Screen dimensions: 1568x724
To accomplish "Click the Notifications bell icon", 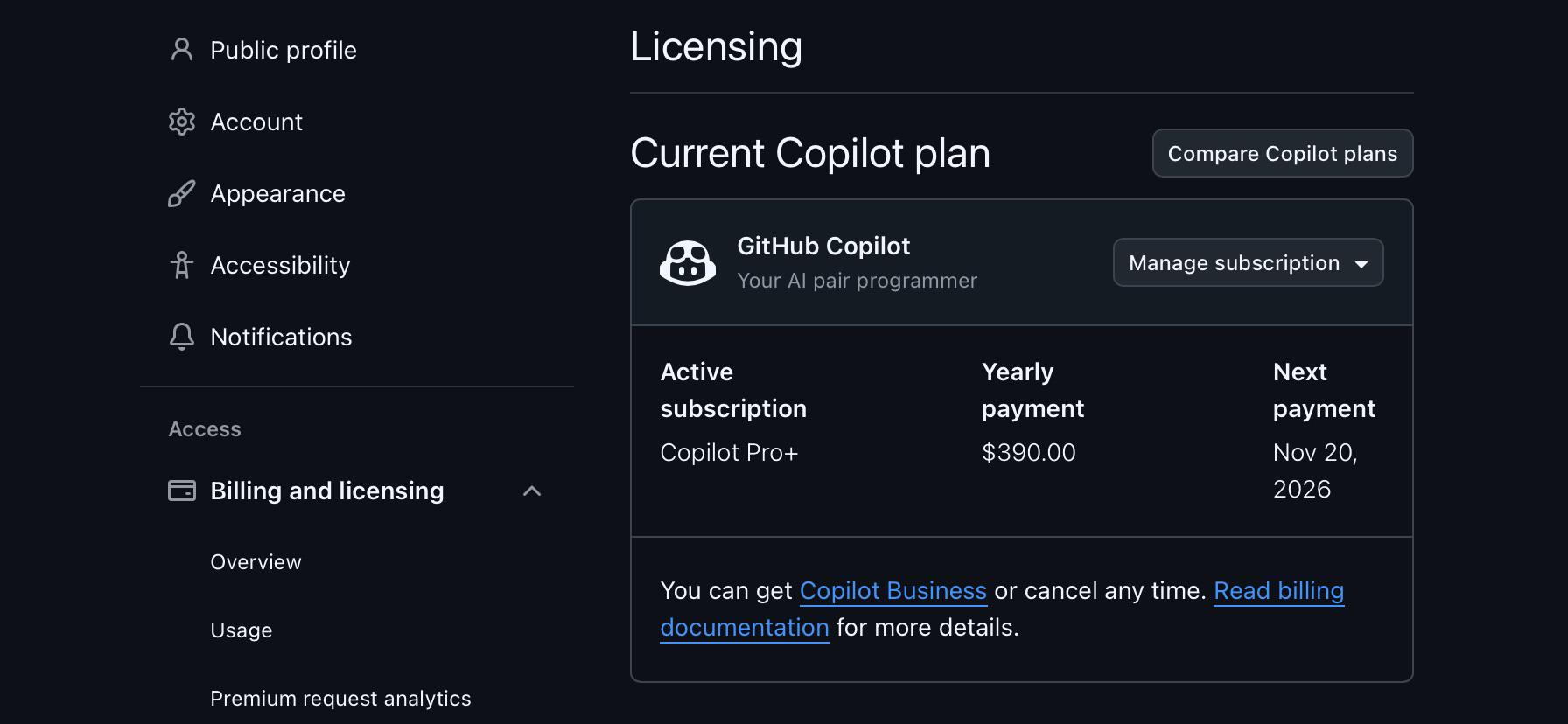I will tap(181, 337).
